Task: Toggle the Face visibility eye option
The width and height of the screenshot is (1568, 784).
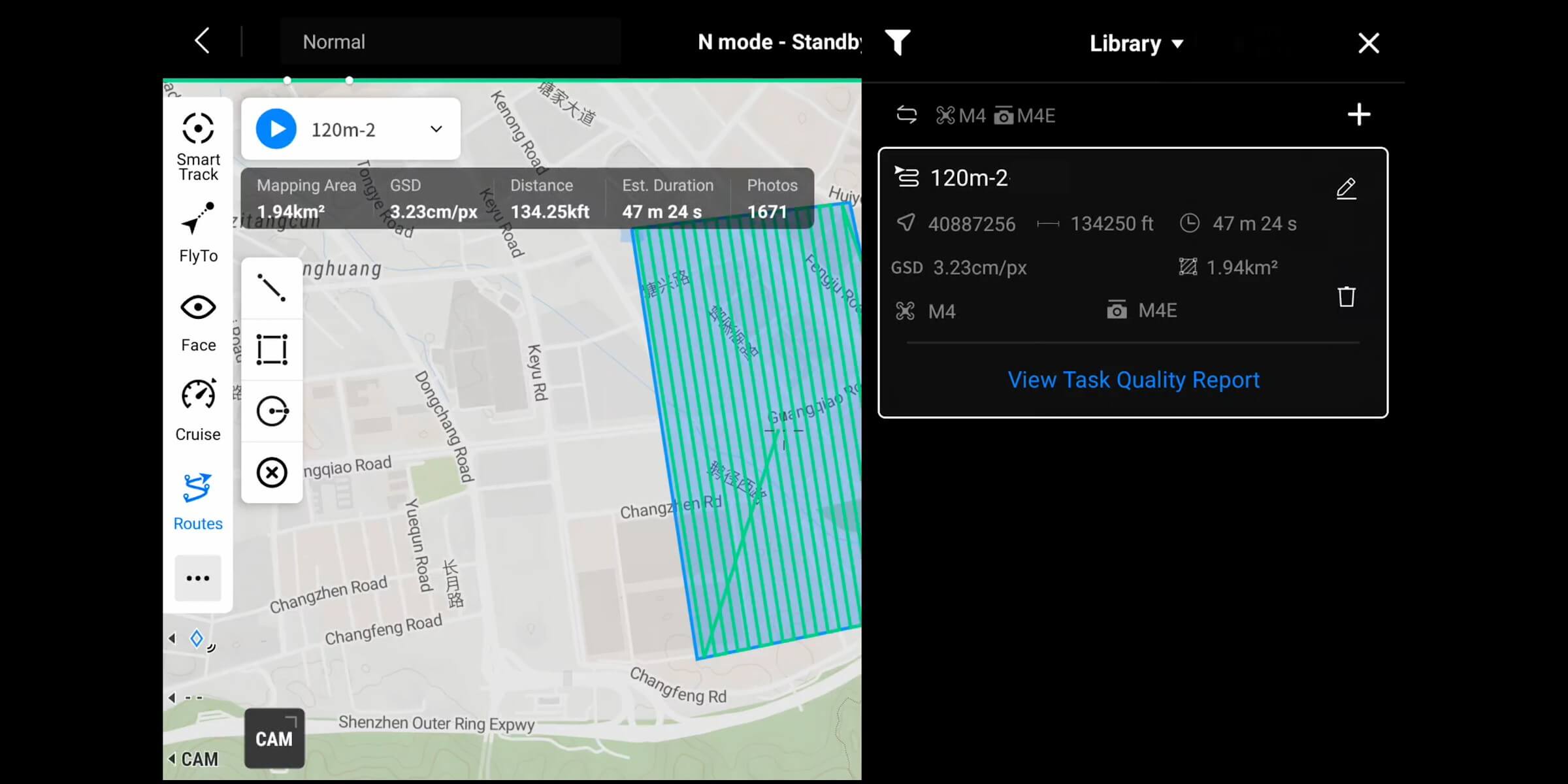Action: pyautogui.click(x=198, y=321)
